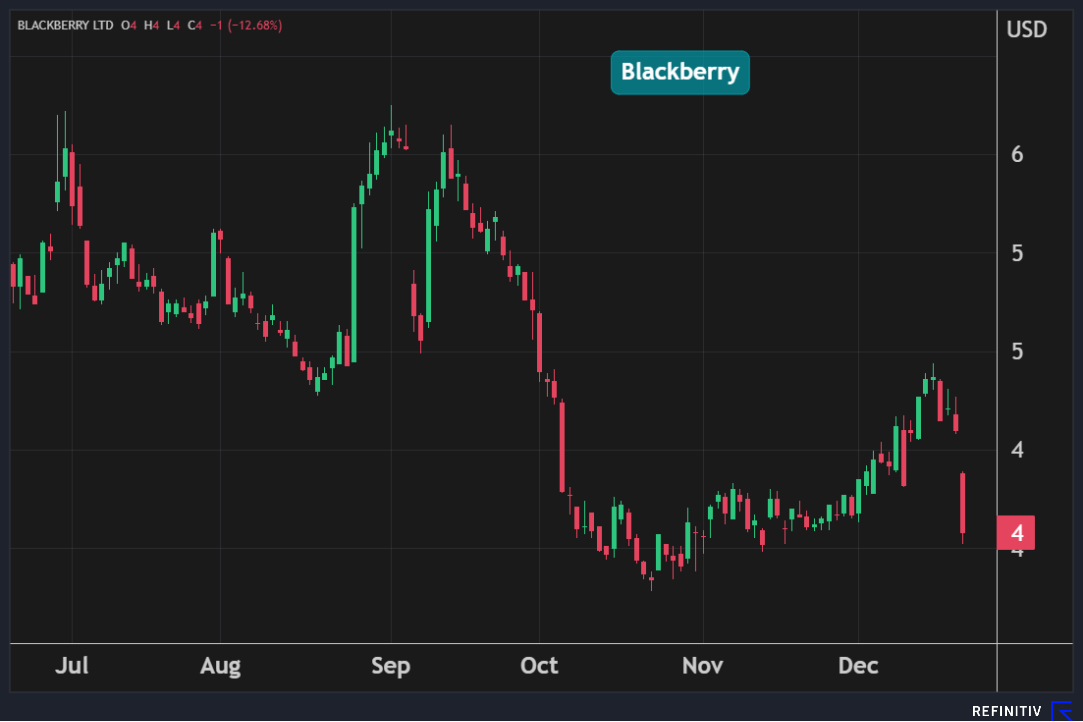The image size is (1083, 722).
Task: Select the Nov label on time axis
Action: click(x=703, y=666)
